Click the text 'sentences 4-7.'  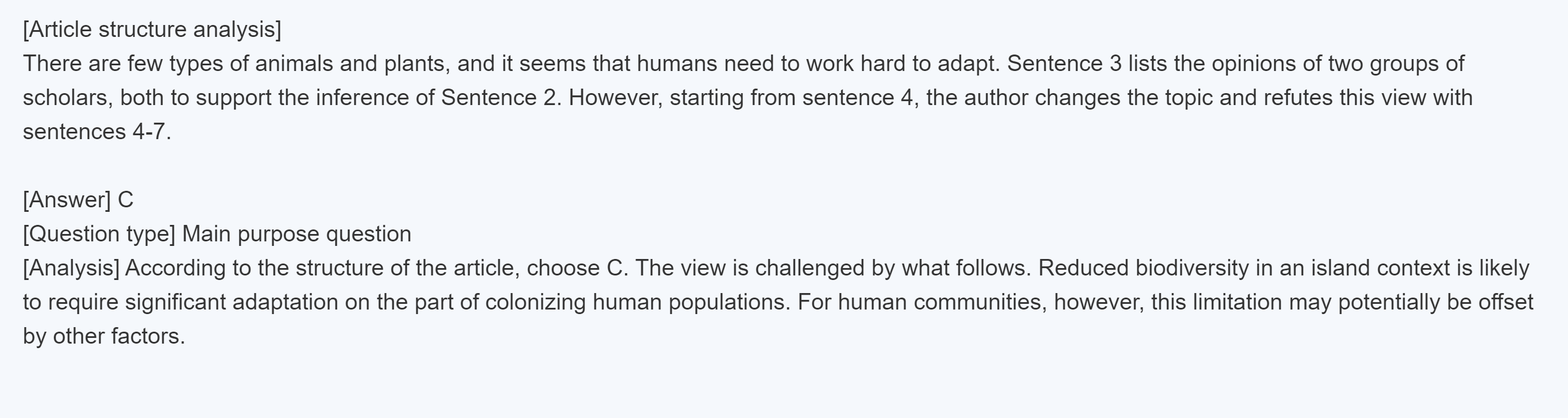[97, 131]
